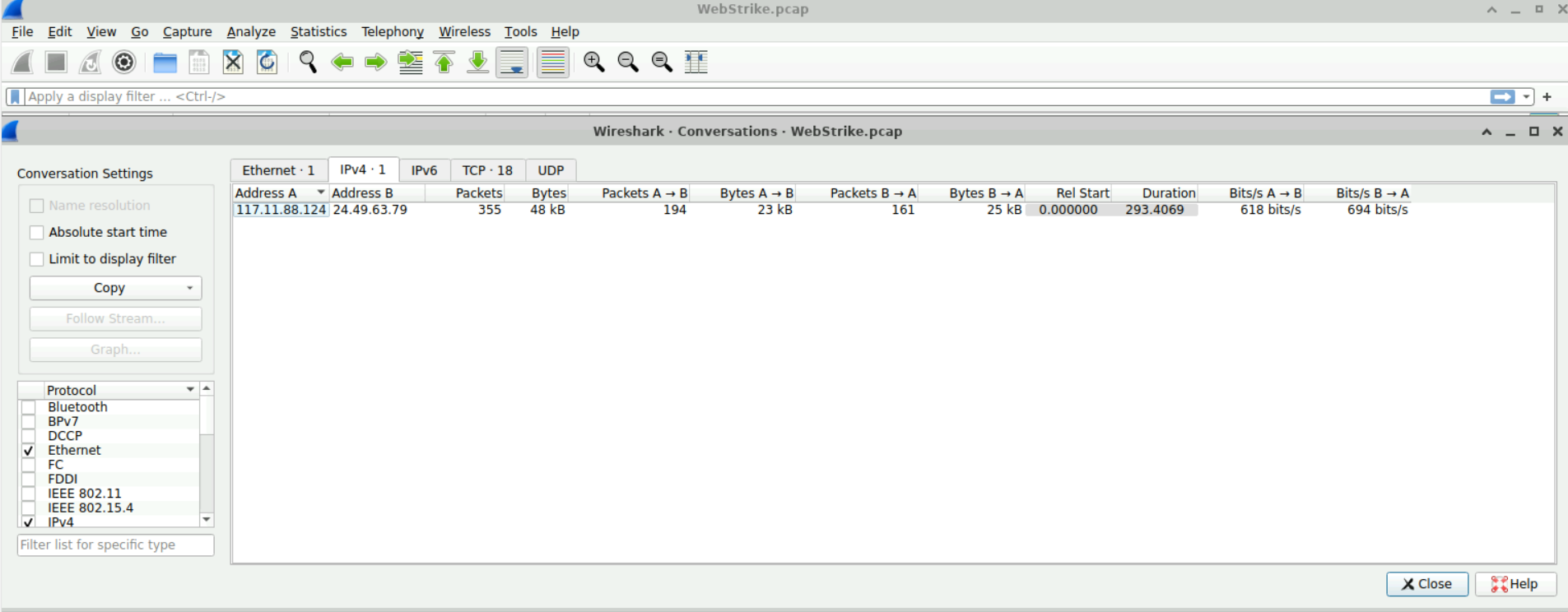Stop the running packet capture
Viewport: 1568px width, 612px height.
pos(56,63)
